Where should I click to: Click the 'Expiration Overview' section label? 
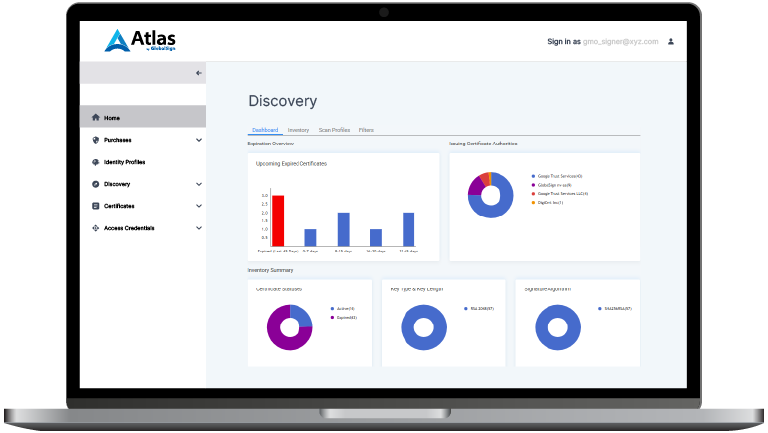271,144
